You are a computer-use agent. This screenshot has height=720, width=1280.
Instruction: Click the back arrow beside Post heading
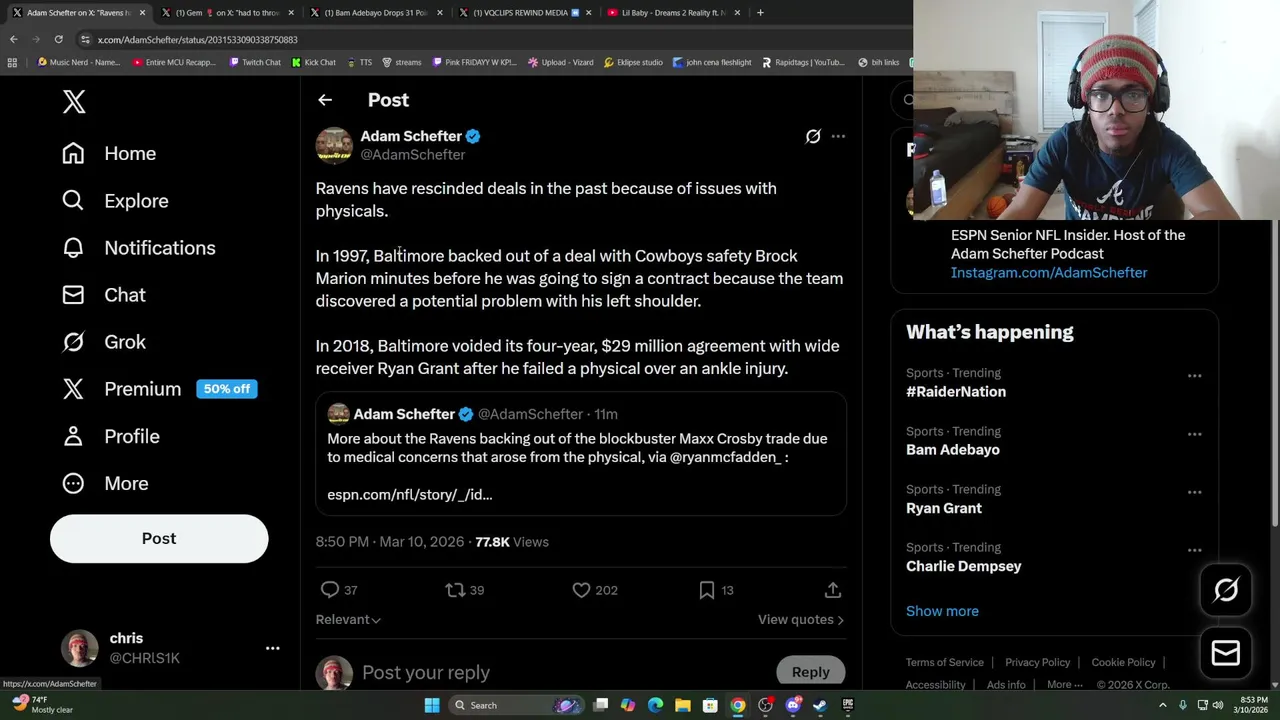pyautogui.click(x=325, y=100)
